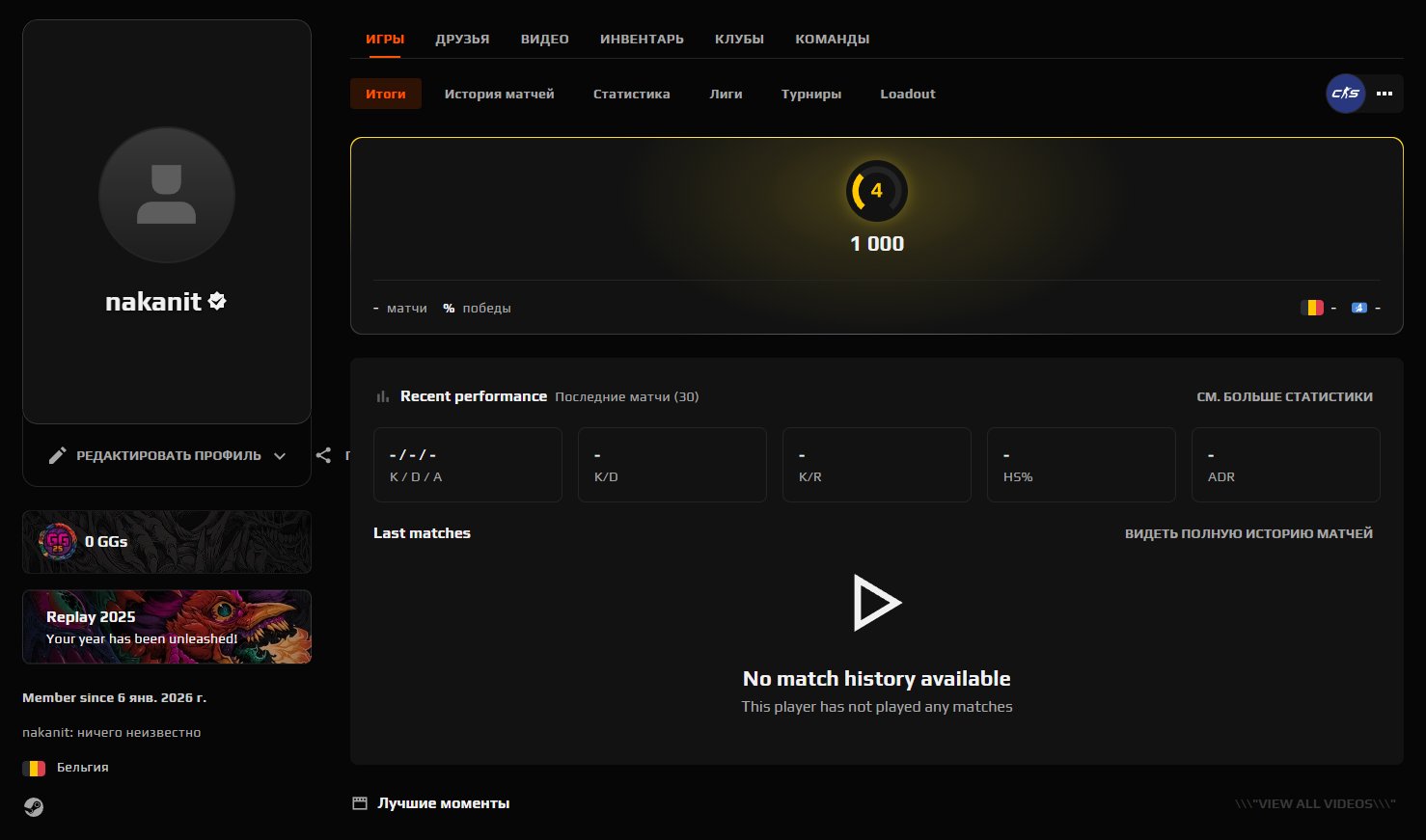Expand the edit profile dropdown chevron
Image resolution: width=1426 pixels, height=840 pixels.
tap(280, 456)
